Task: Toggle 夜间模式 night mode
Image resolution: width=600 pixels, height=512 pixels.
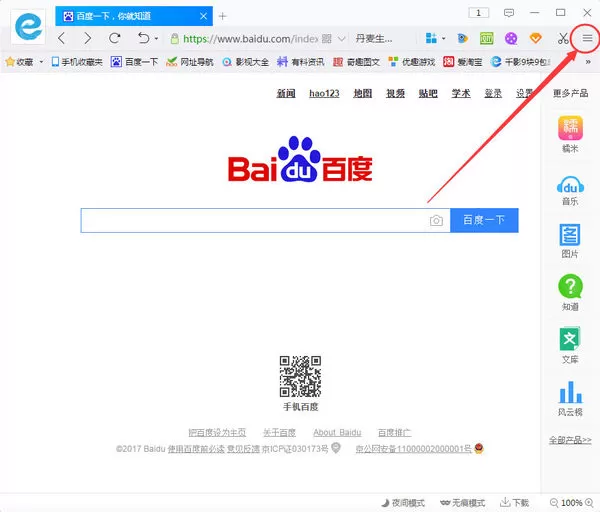Action: (x=403, y=502)
